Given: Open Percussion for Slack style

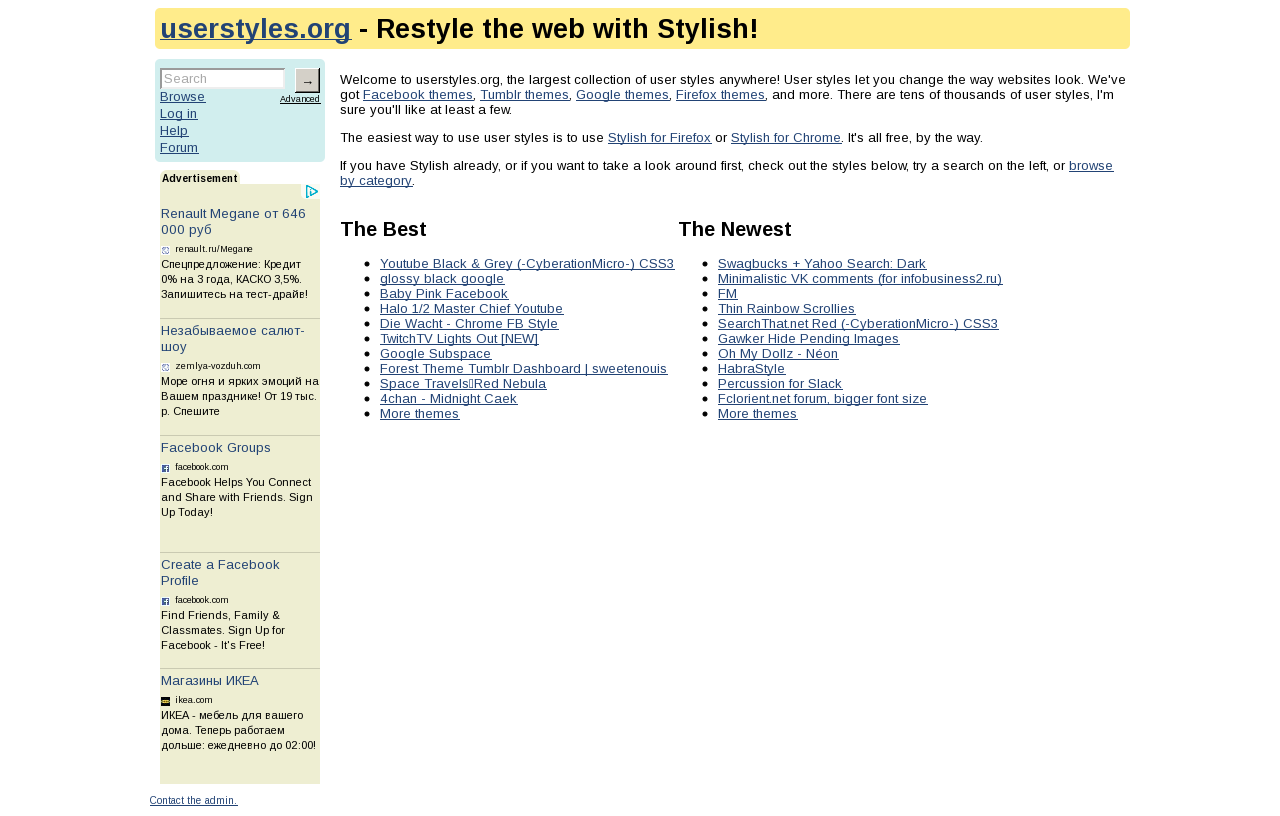Looking at the screenshot, I should 780,384.
